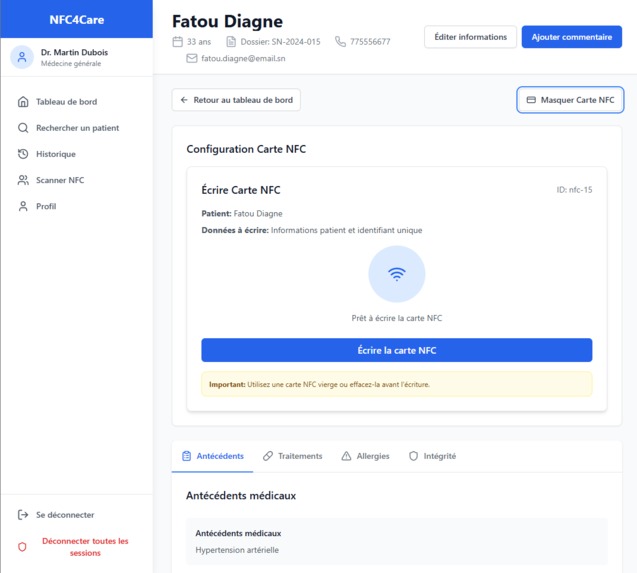This screenshot has width=637, height=573.
Task: Click the person icon next to Profil
Action: coord(23,206)
